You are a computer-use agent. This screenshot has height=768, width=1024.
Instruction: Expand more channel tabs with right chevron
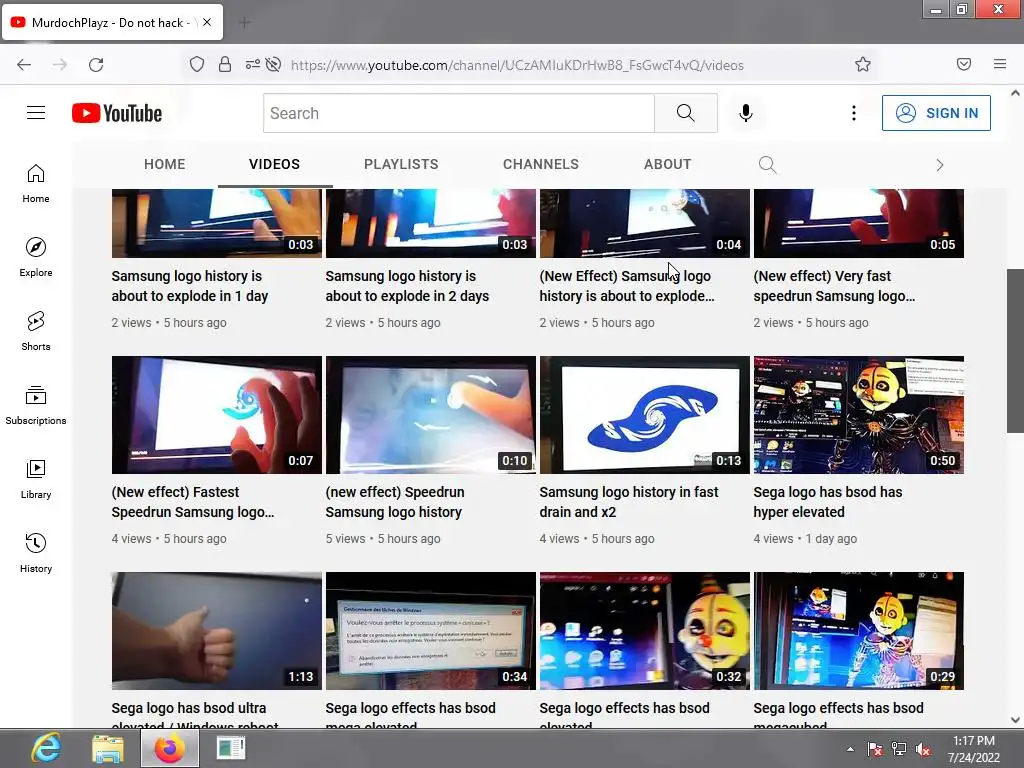940,165
